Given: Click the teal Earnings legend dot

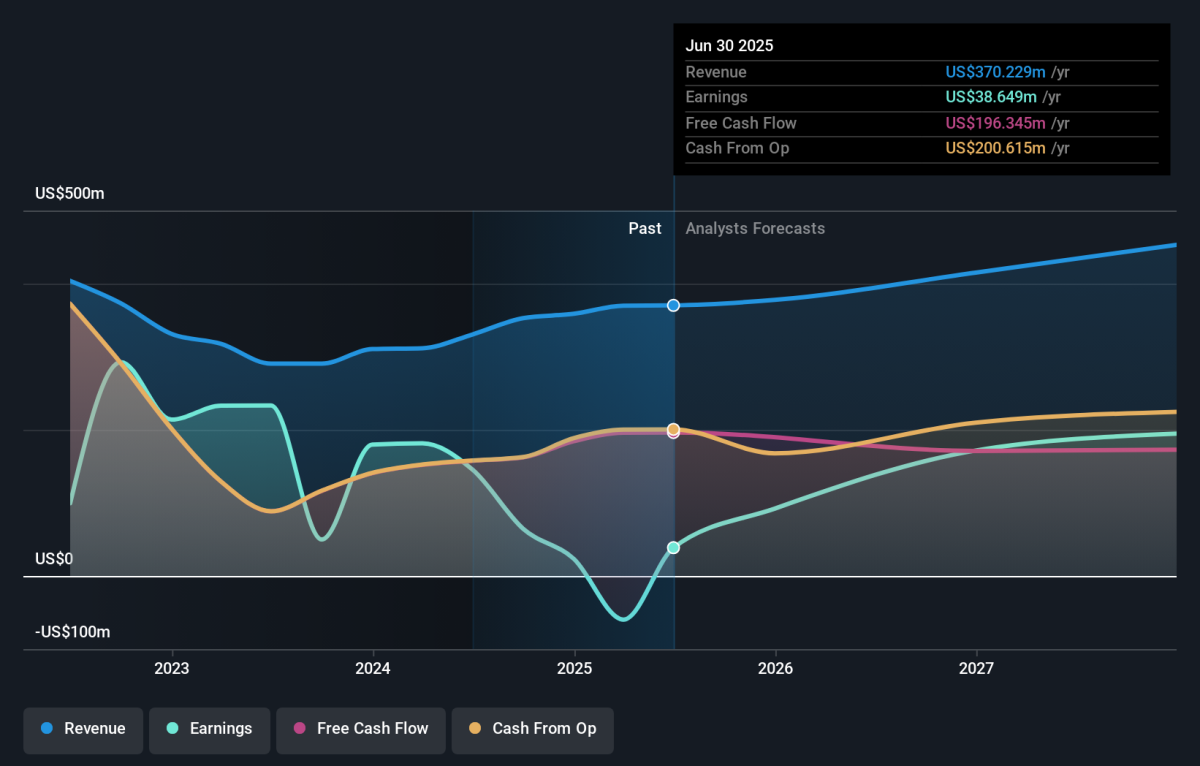Looking at the screenshot, I should point(172,729).
